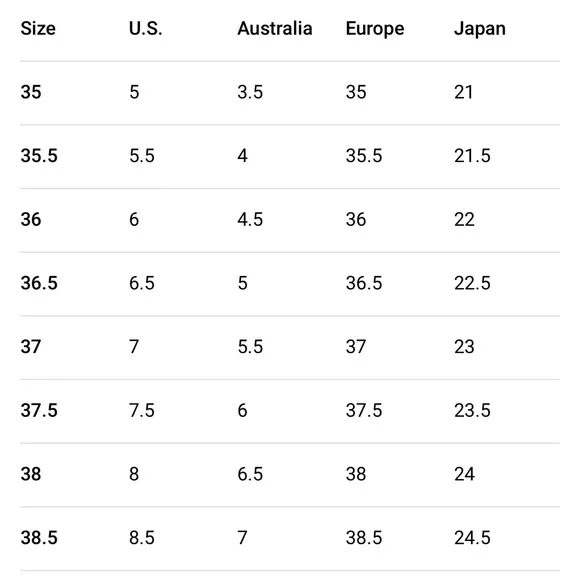The width and height of the screenshot is (580, 580).
Task: Click the Japan column header
Action: [x=480, y=29]
